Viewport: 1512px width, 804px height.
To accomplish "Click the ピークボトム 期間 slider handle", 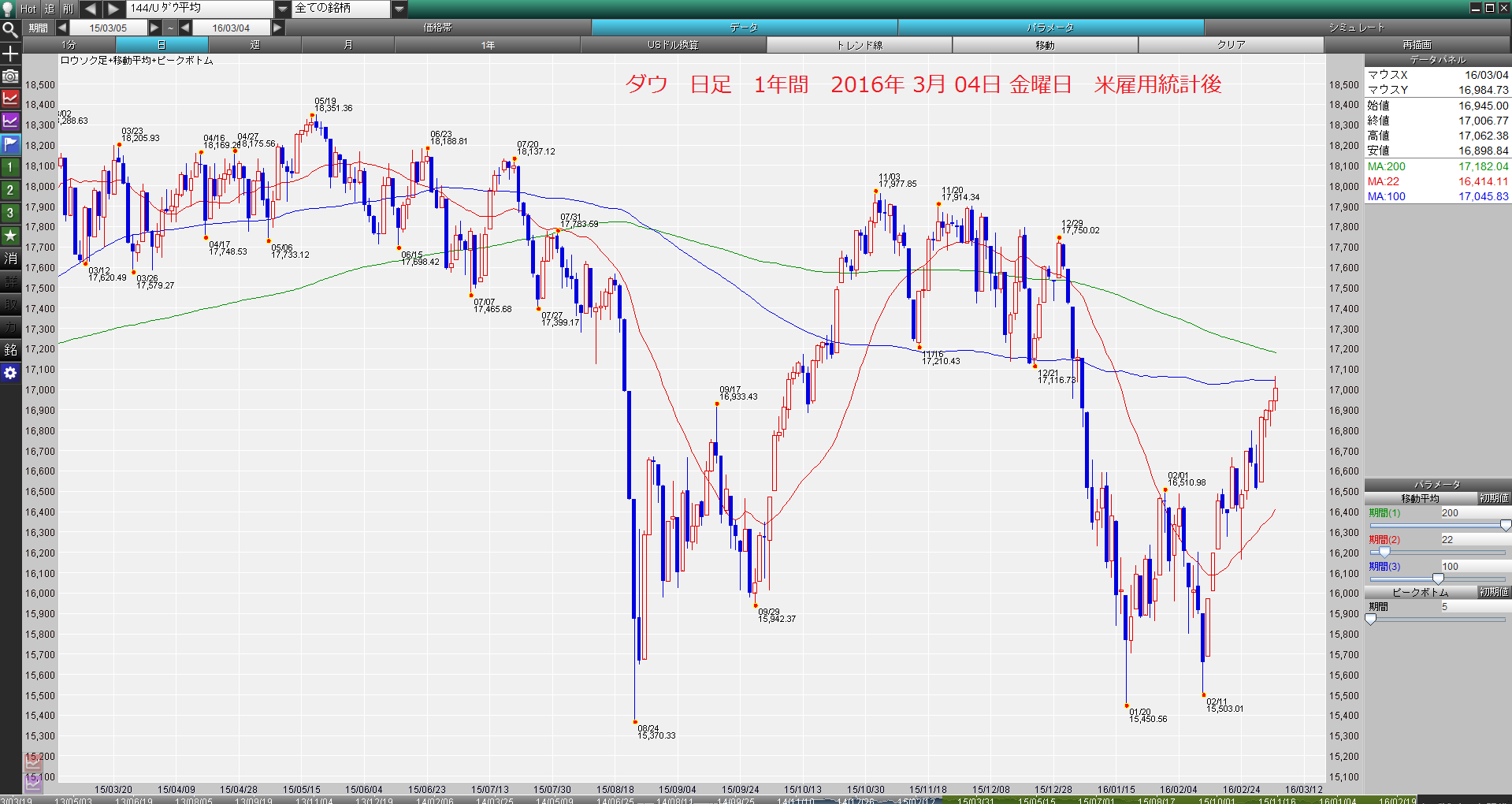I will click(x=1371, y=620).
